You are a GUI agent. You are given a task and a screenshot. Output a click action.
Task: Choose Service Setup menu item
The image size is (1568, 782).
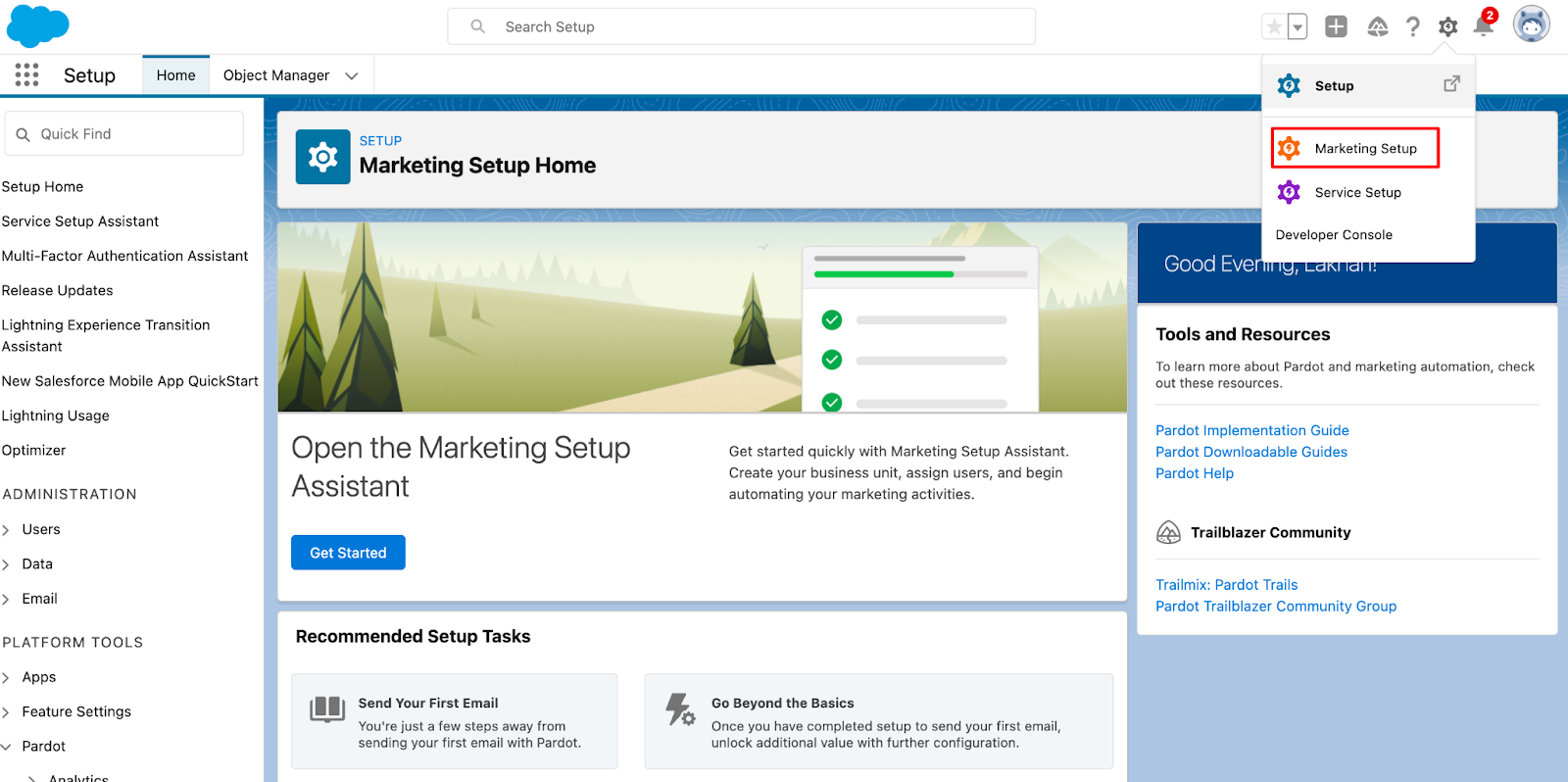point(1369,192)
